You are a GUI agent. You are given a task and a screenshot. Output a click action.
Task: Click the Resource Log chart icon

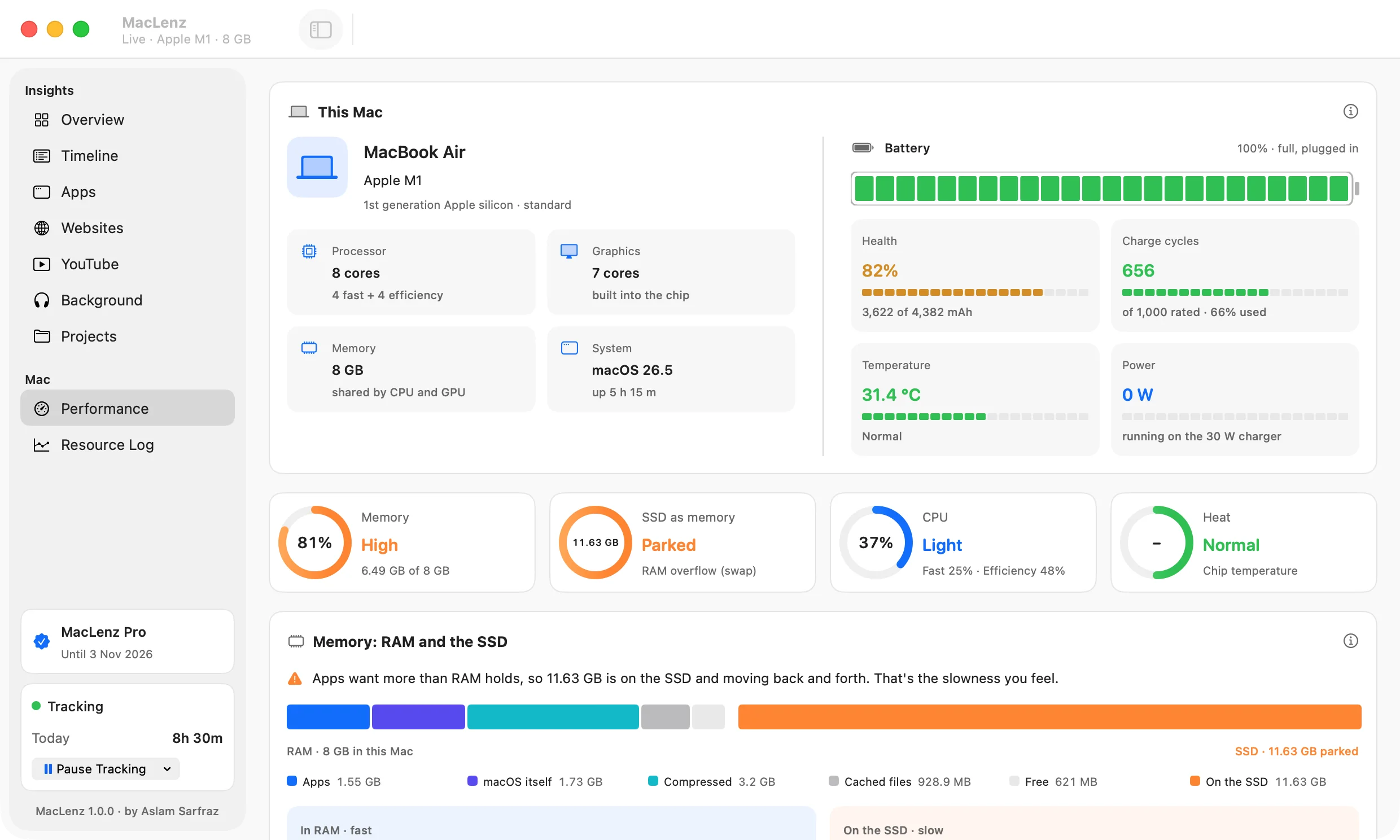[x=42, y=445]
